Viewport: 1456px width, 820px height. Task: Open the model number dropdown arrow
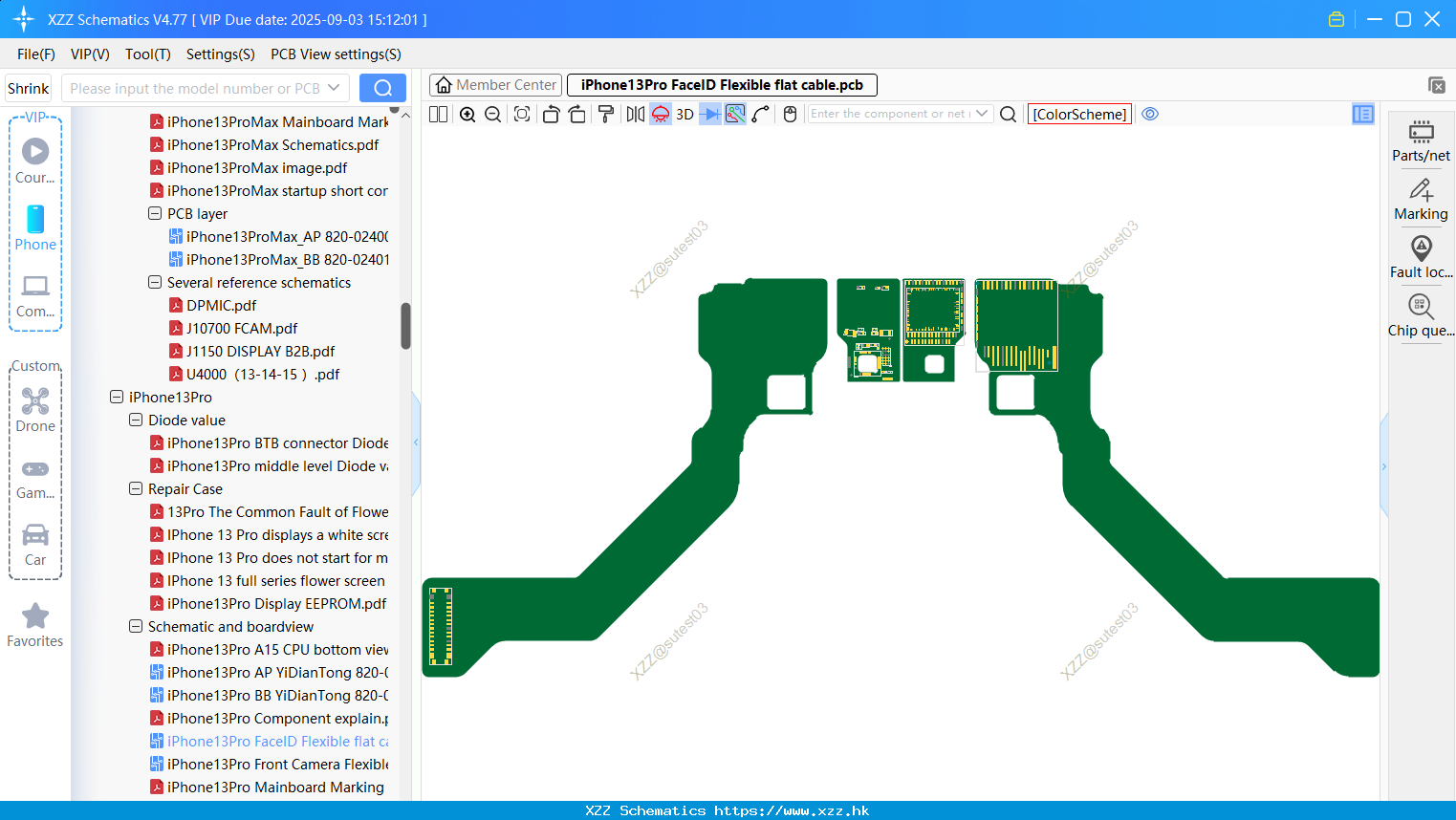click(334, 88)
